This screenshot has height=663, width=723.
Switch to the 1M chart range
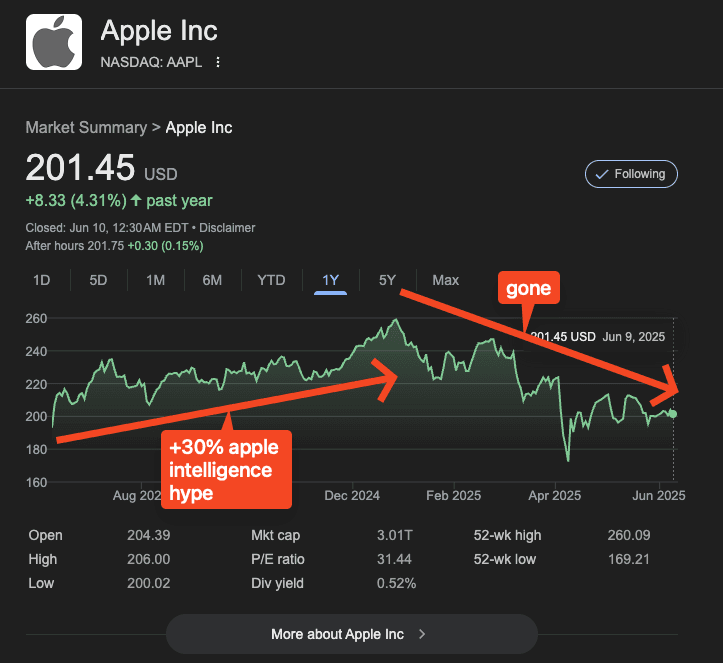(x=155, y=280)
